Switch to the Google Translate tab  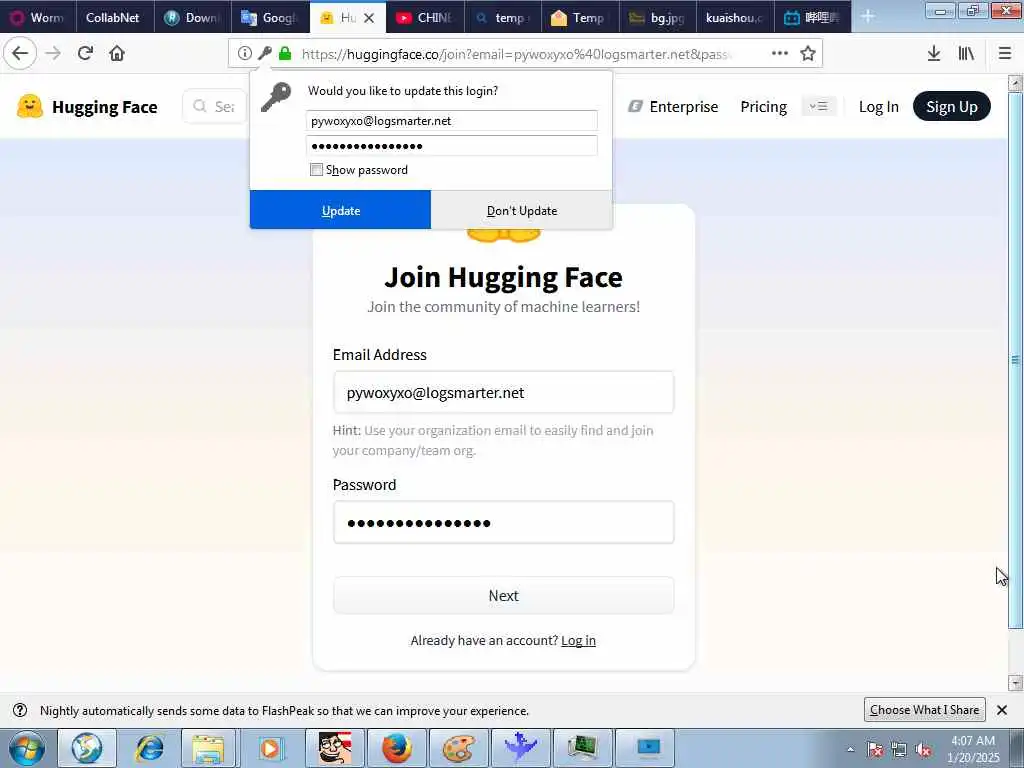[270, 18]
